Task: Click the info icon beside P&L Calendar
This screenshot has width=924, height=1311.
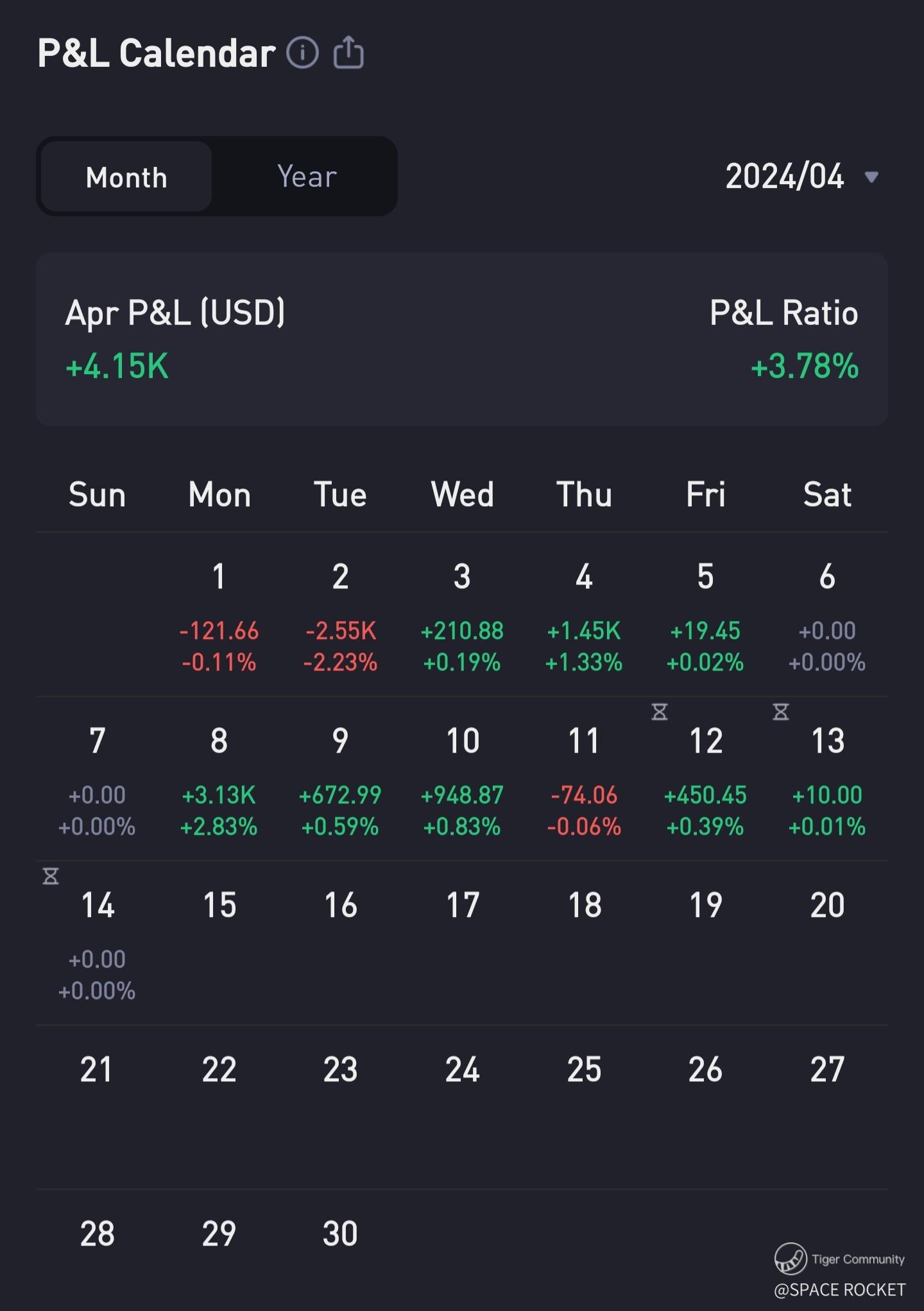Action: tap(302, 53)
